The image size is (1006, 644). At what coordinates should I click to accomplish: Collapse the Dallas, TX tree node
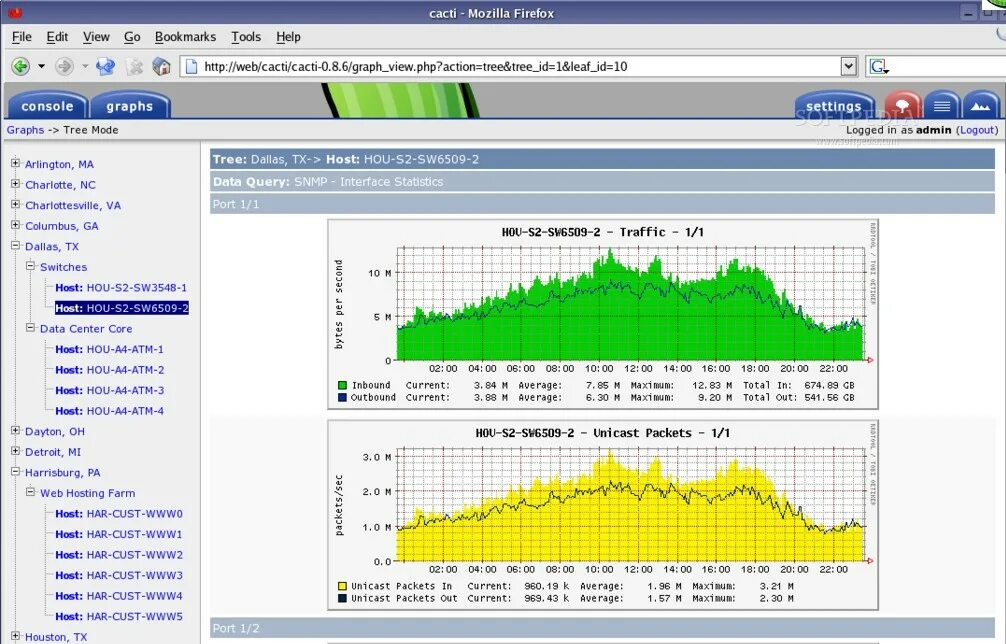click(x=15, y=246)
